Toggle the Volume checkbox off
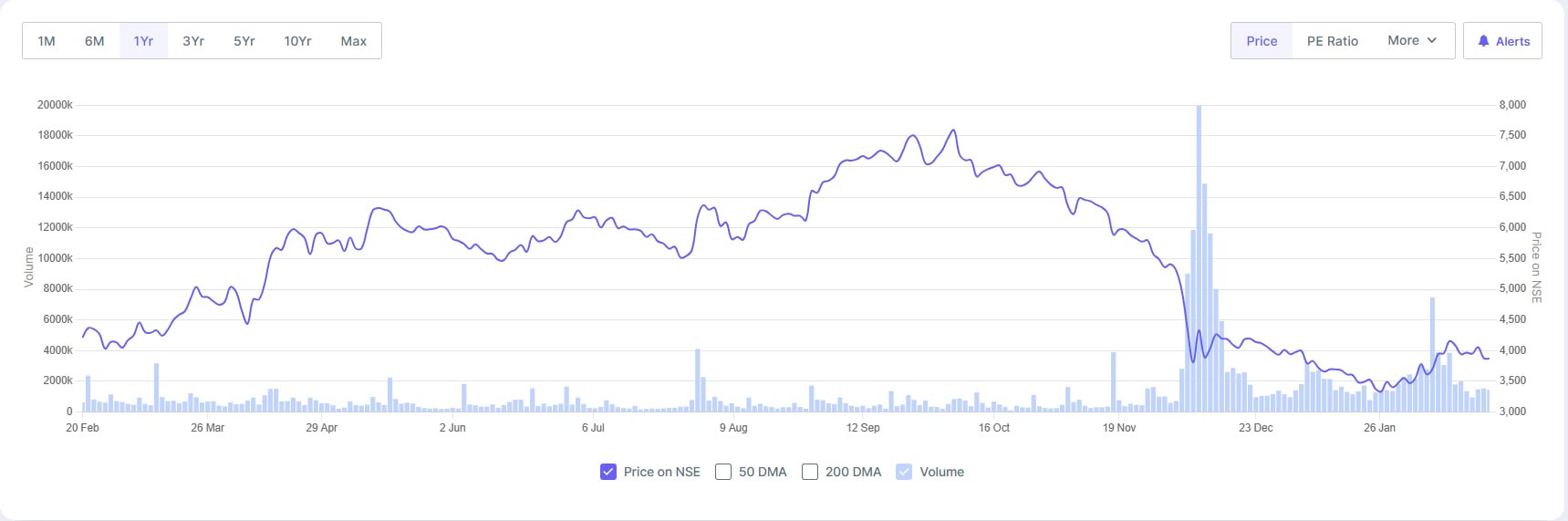This screenshot has width=1568, height=521. (x=904, y=472)
